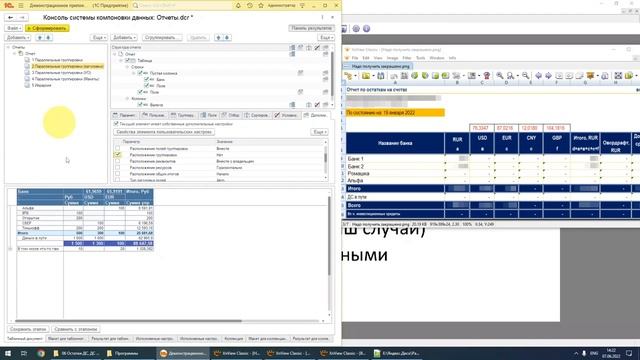640x360 pixels.
Task: Open the Еще dropdown in the parameters panel
Action: [x=320, y=132]
